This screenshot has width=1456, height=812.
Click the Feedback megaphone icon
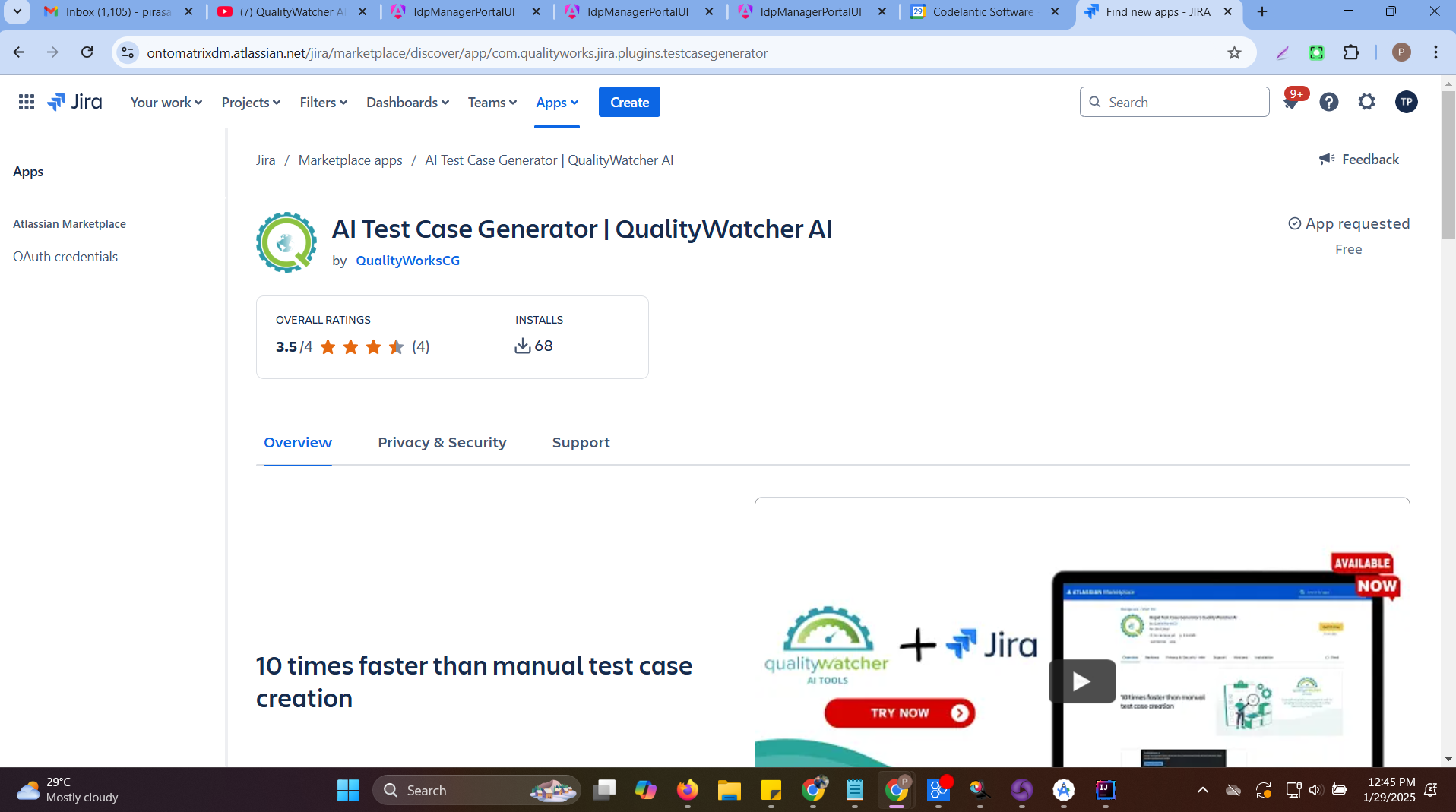pyautogui.click(x=1327, y=159)
